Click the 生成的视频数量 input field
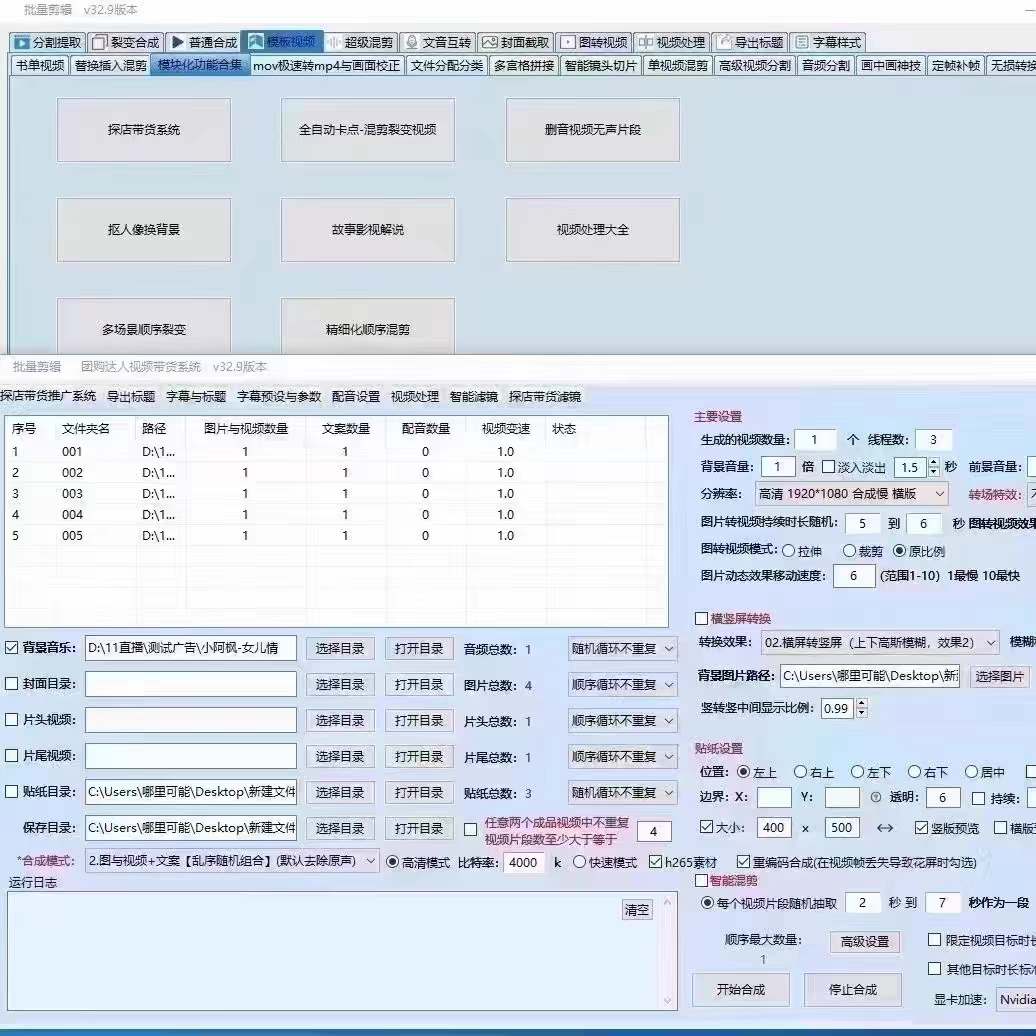 (815, 439)
